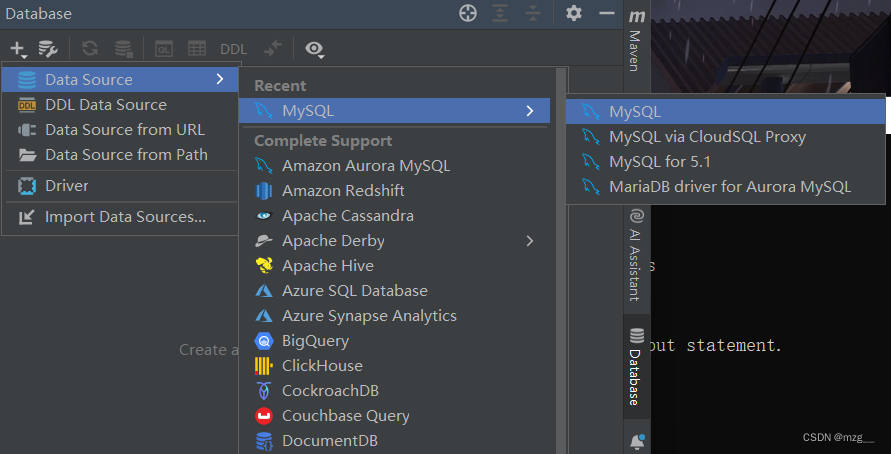Select DocumentDB data source
891x454 pixels.
pyautogui.click(x=394, y=441)
